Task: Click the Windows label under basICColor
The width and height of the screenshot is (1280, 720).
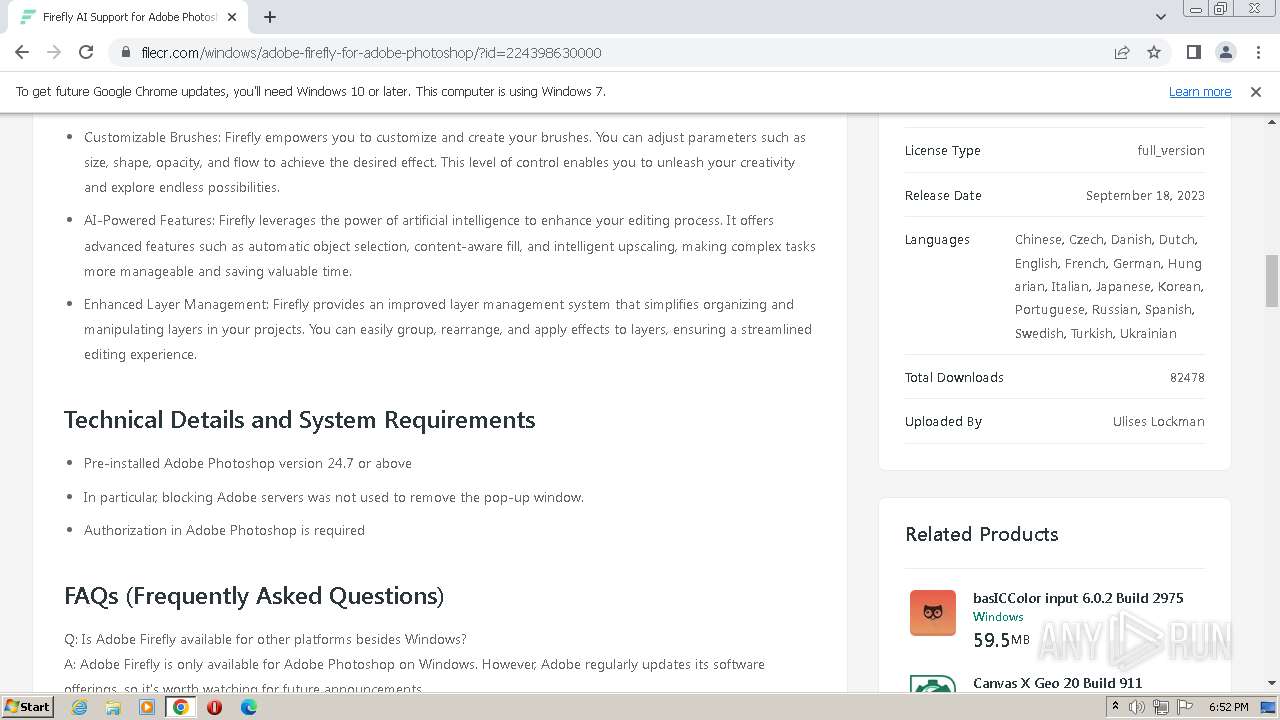Action: [x=998, y=617]
